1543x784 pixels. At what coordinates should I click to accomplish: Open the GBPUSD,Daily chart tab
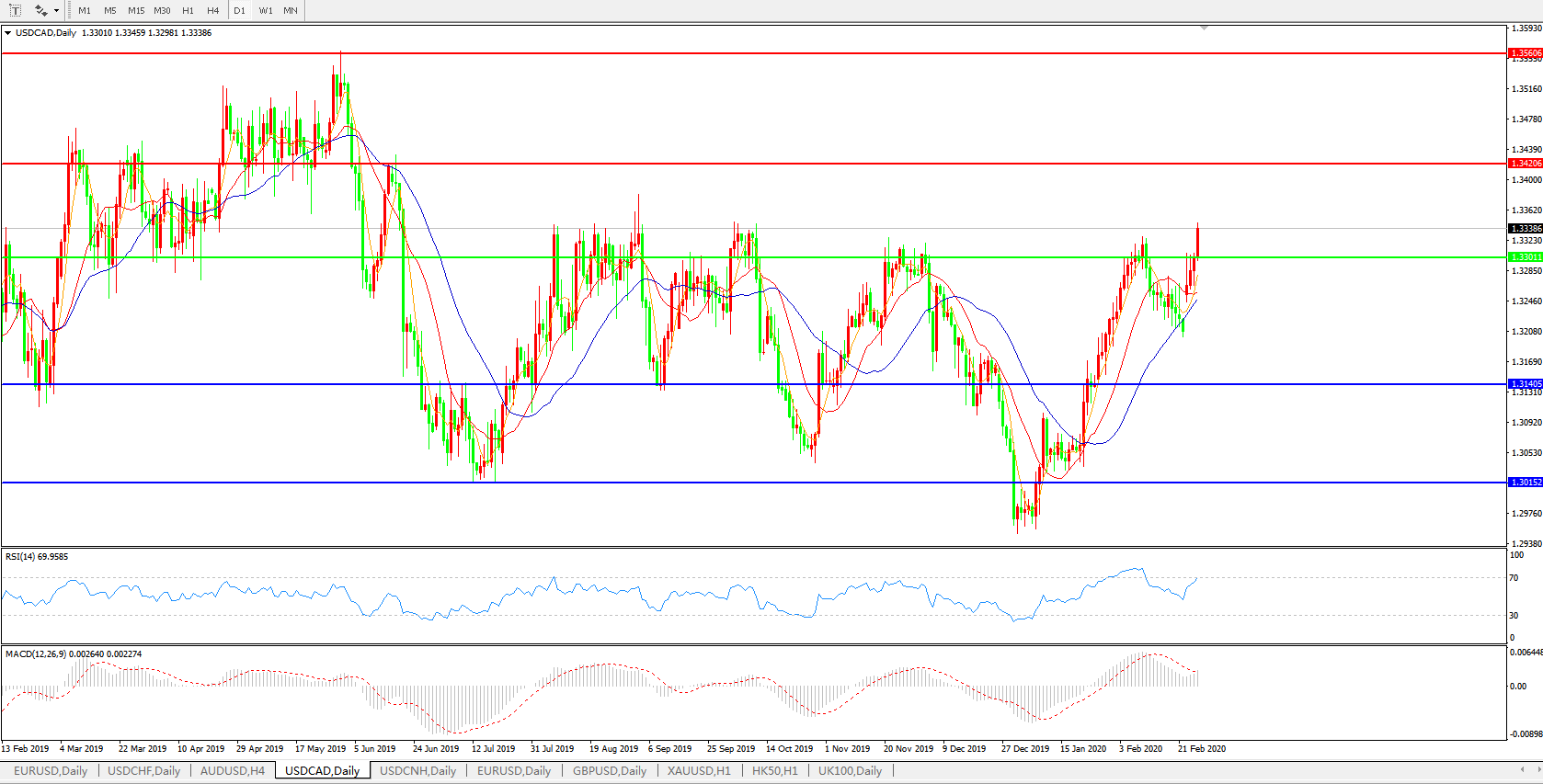coord(610,771)
